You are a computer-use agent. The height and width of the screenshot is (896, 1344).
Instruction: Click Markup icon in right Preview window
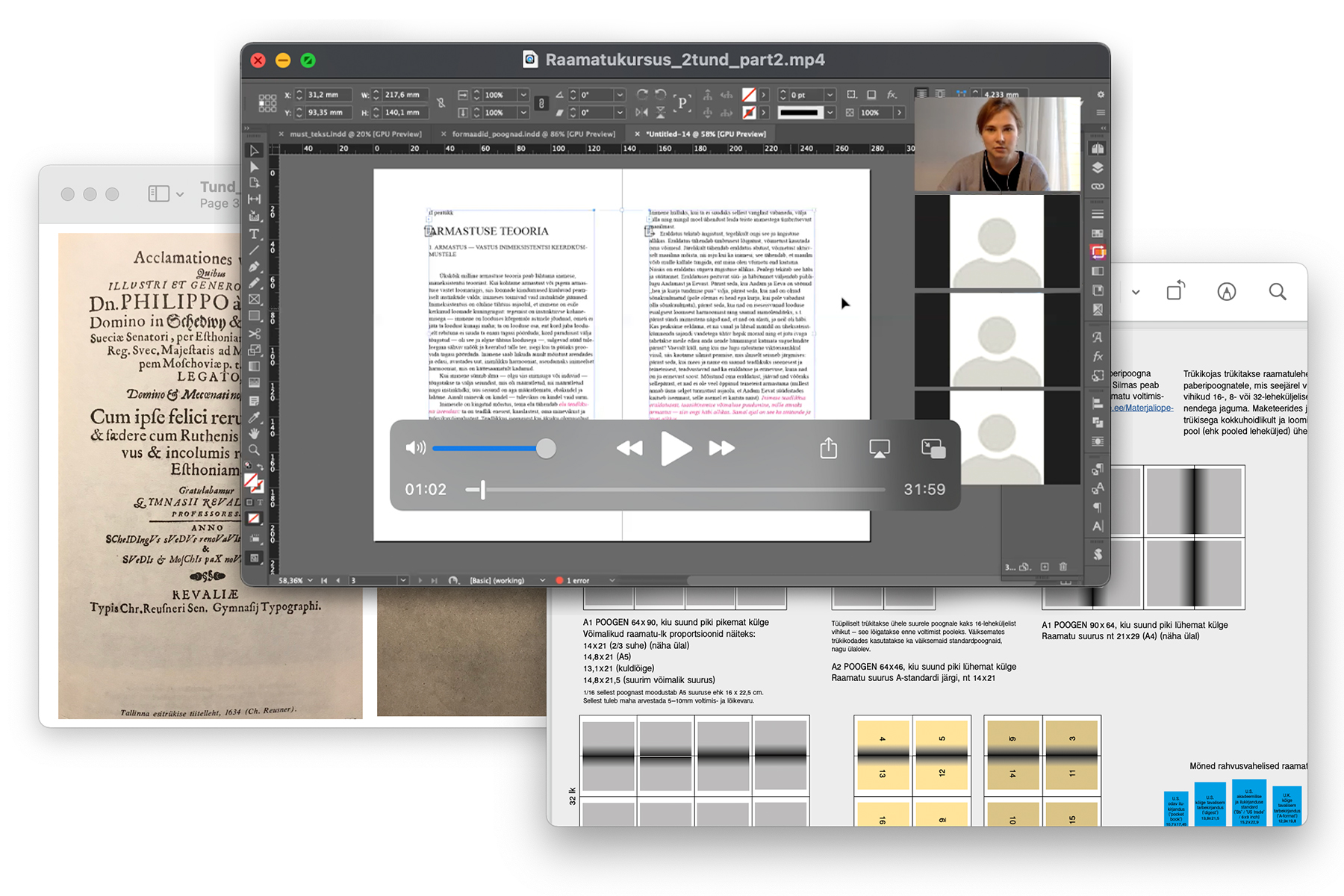tap(1227, 291)
